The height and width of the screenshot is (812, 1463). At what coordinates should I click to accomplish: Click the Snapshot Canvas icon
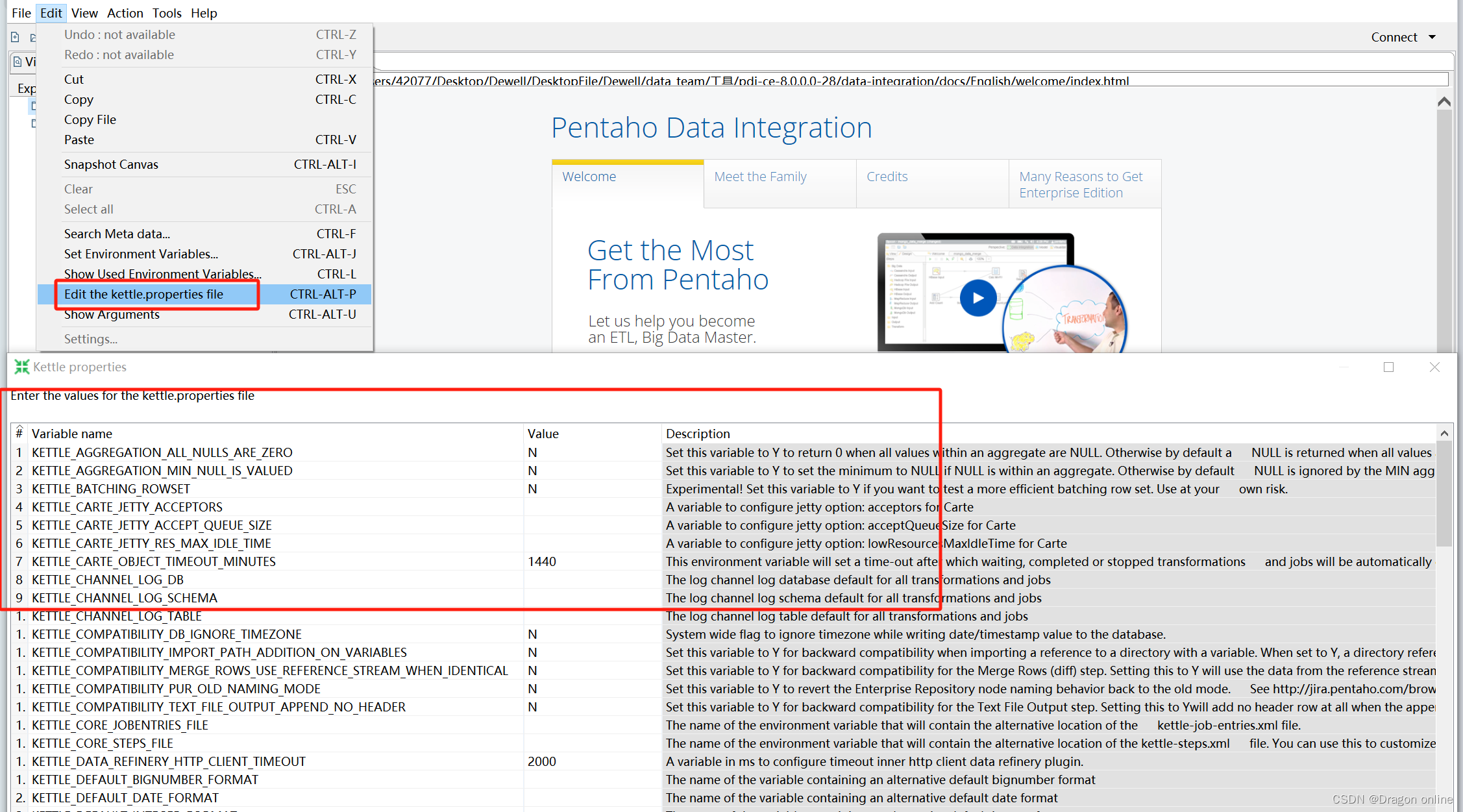[113, 164]
